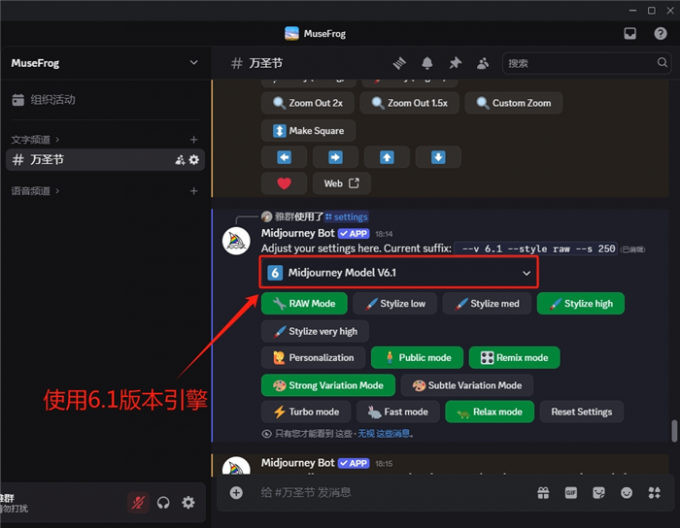Add a voice channel plus icon

(194, 191)
